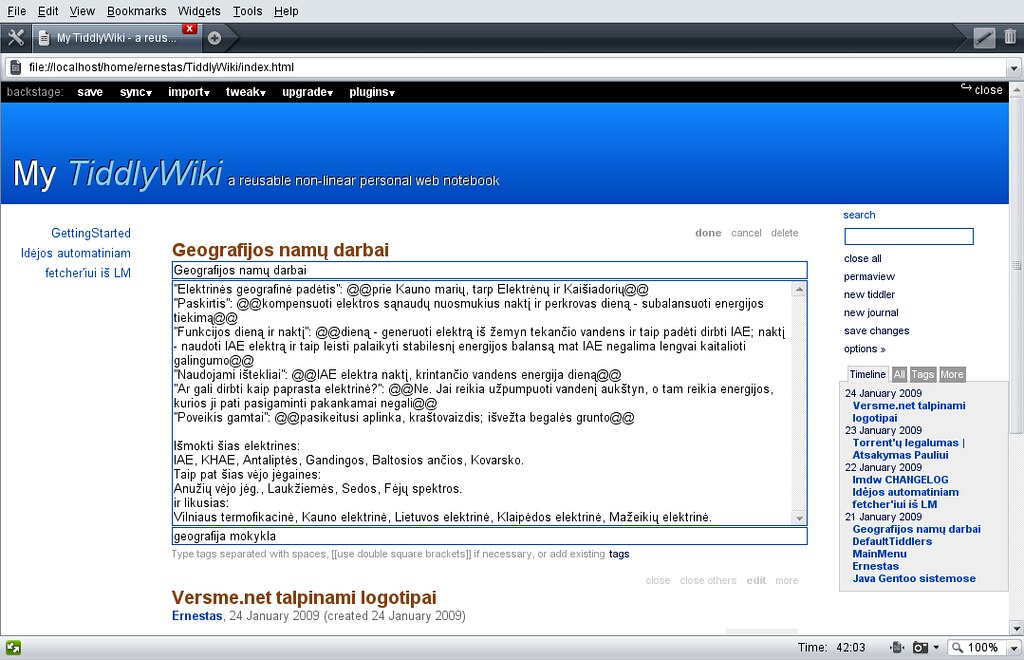The image size is (1024, 660).
Task: Click the sidebar search input box
Action: point(908,236)
